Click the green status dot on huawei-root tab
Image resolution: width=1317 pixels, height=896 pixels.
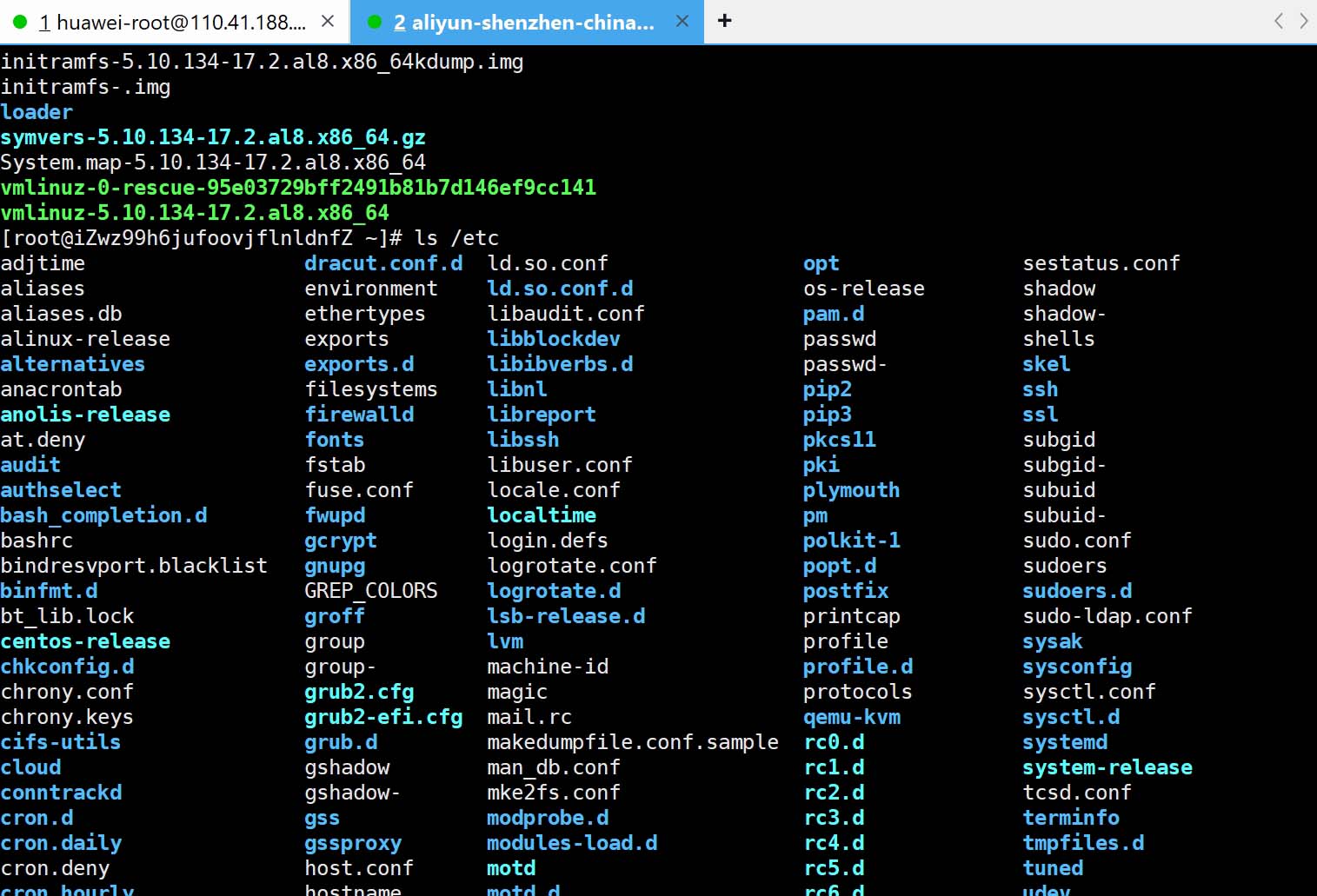pyautogui.click(x=20, y=22)
